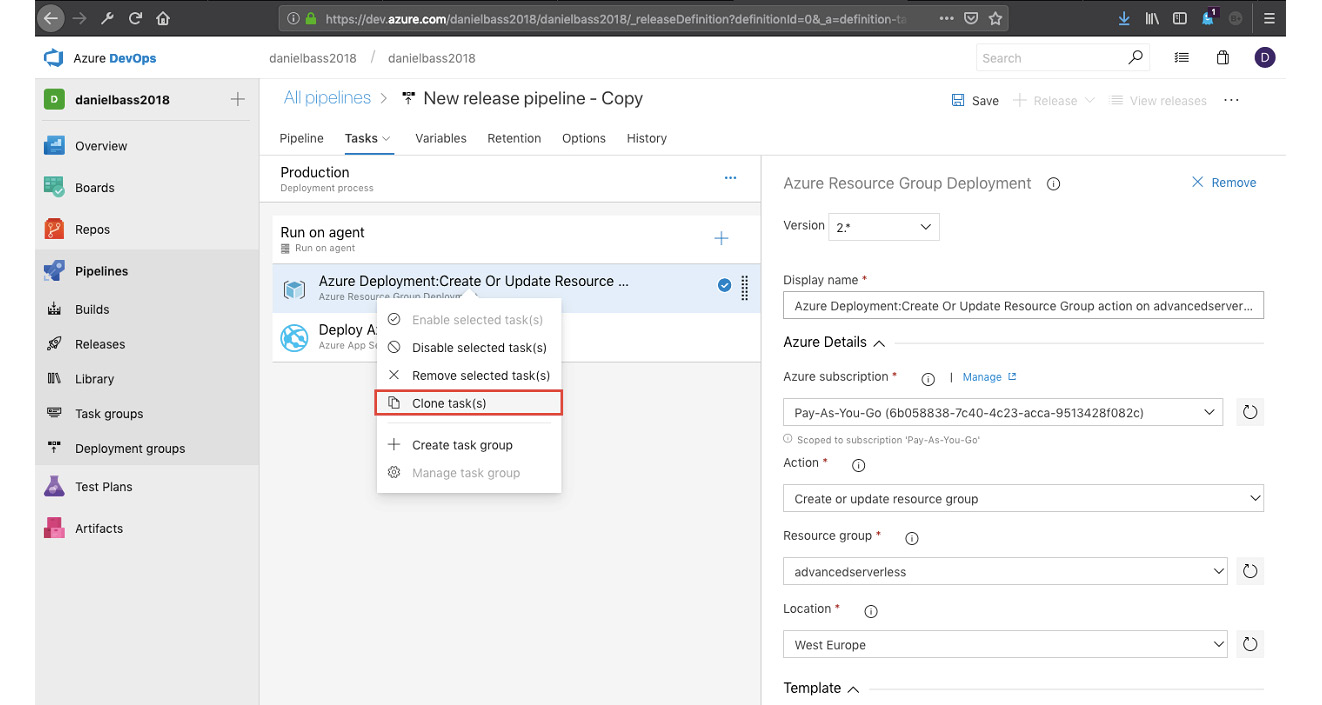
Task: Open the browser hamburger menu
Action: [1268, 18]
